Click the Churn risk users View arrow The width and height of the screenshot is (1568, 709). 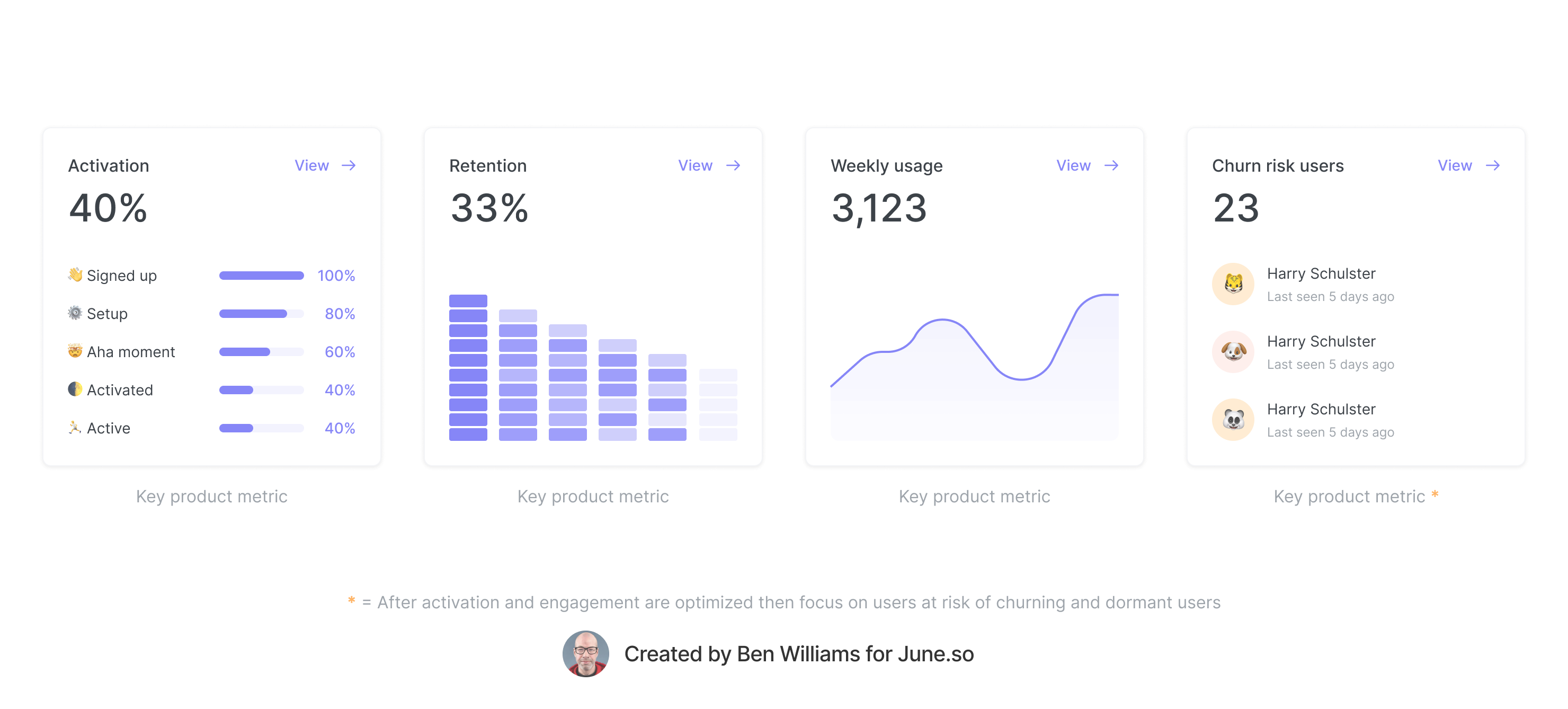(x=1492, y=166)
